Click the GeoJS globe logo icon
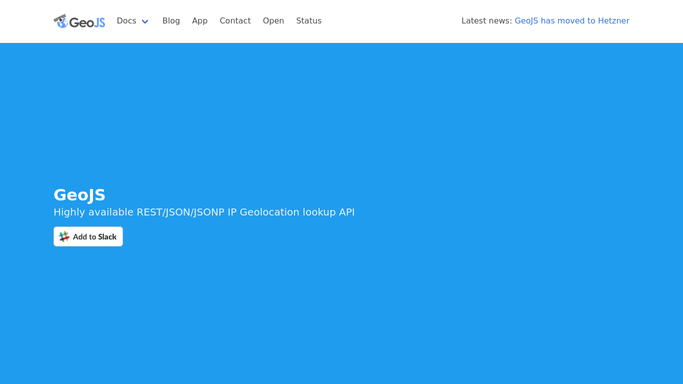This screenshot has height=384, width=683. pos(61,21)
